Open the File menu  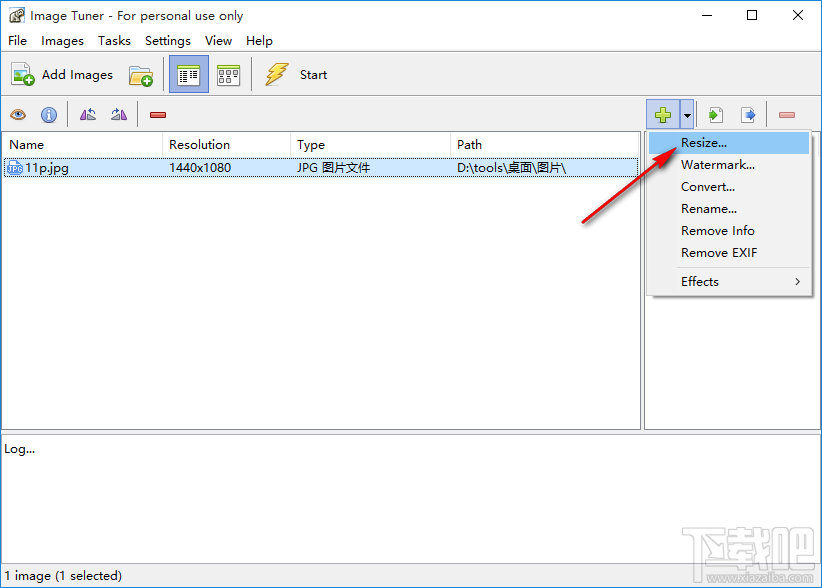(17, 41)
